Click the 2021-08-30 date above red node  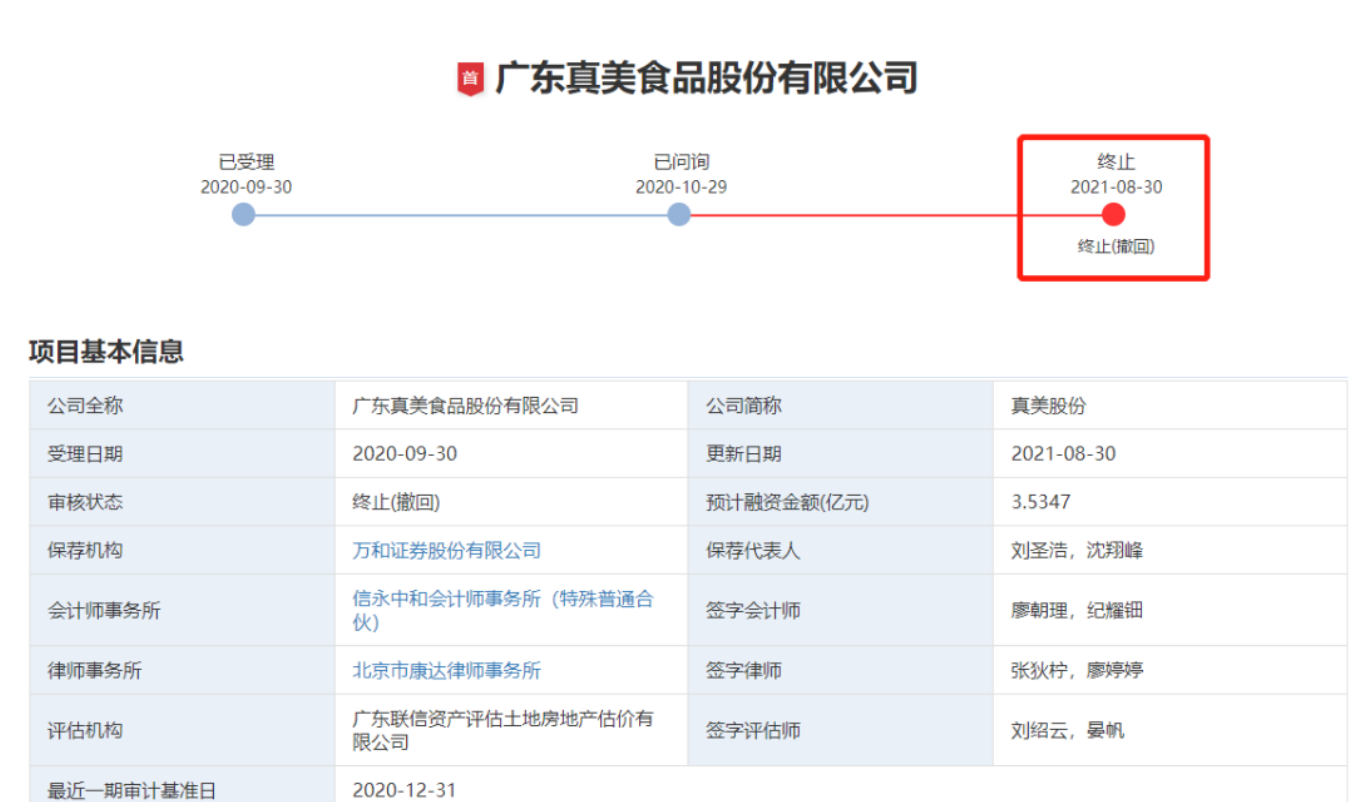click(x=1116, y=187)
